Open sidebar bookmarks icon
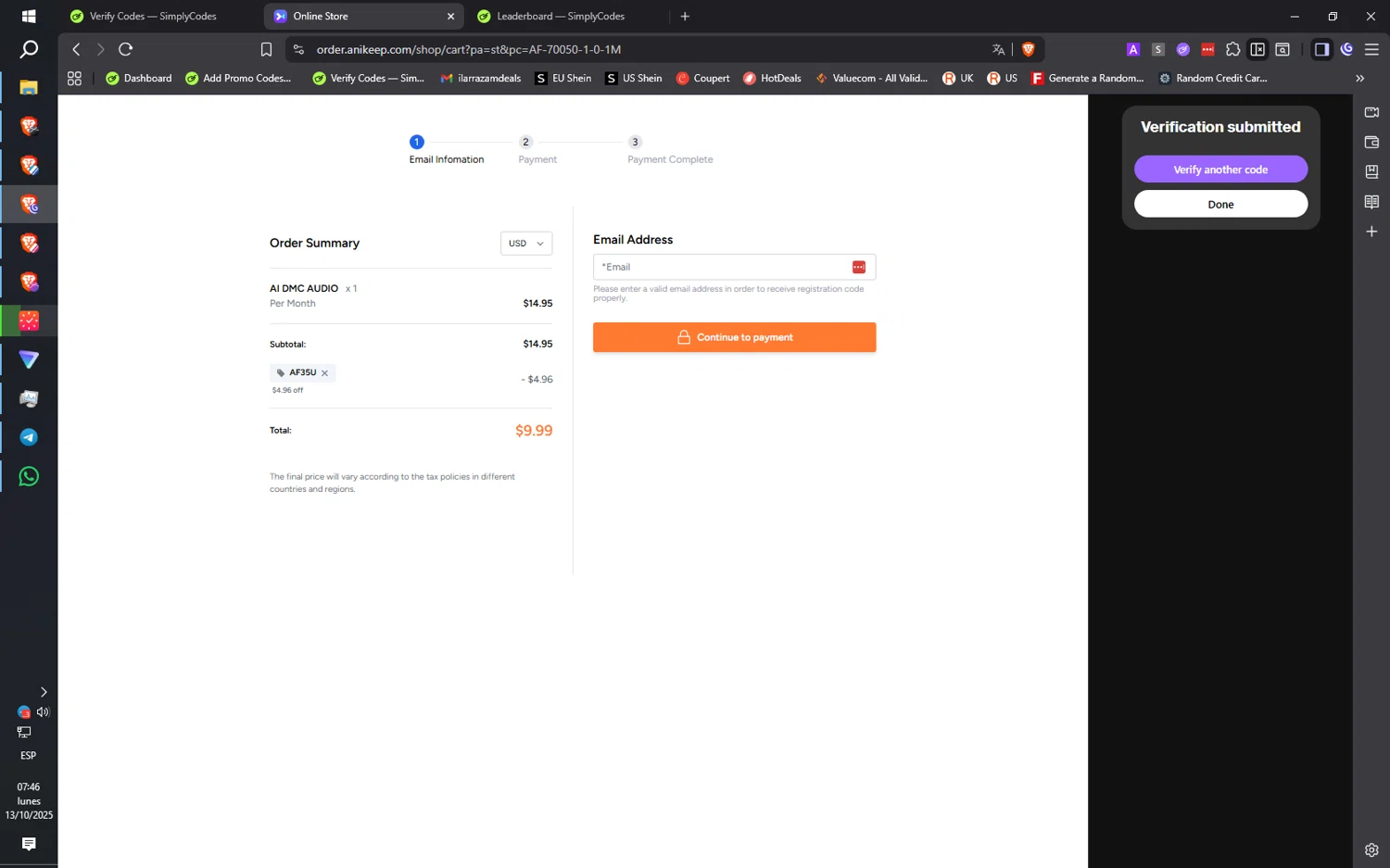This screenshot has height=868, width=1390. (1371, 171)
